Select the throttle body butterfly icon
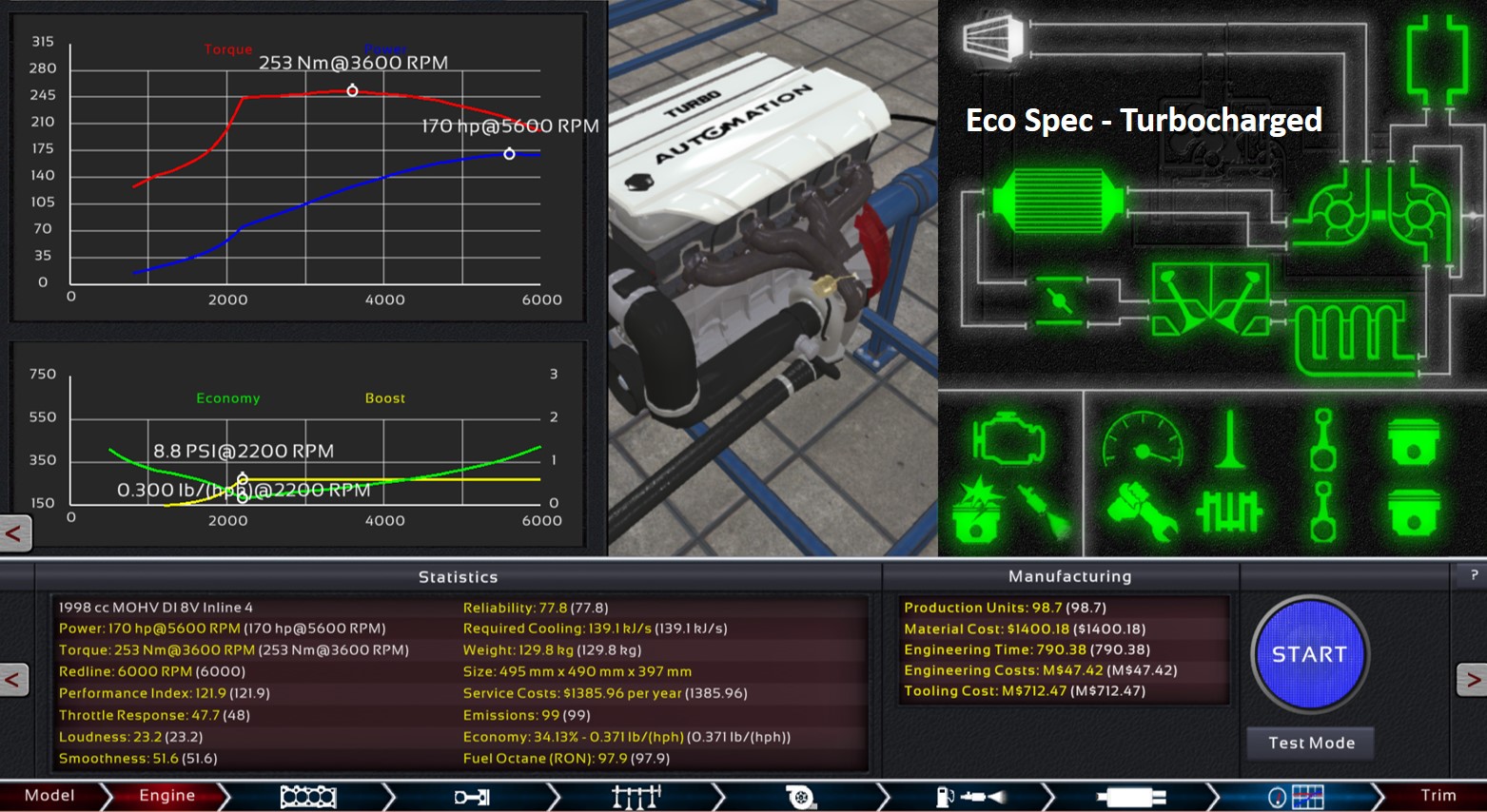This screenshot has width=1487, height=812. (1058, 302)
